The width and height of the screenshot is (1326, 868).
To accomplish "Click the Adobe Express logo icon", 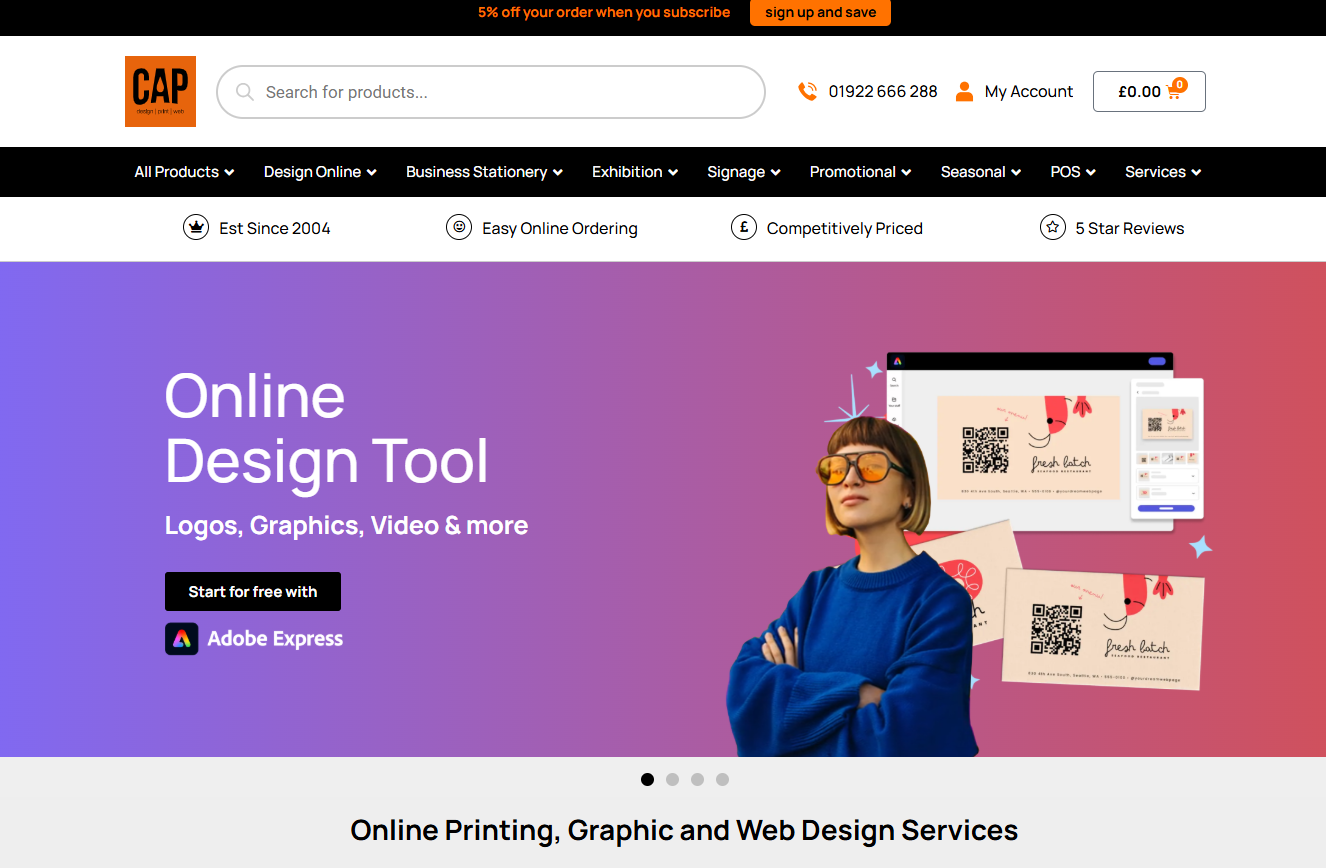I will tap(181, 638).
